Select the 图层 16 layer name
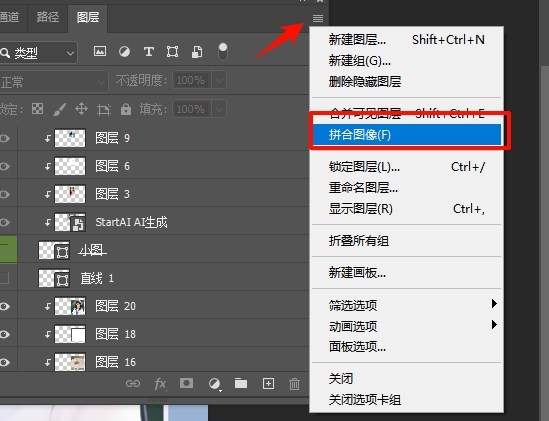Screen dimensions: 549x421 tap(116, 362)
